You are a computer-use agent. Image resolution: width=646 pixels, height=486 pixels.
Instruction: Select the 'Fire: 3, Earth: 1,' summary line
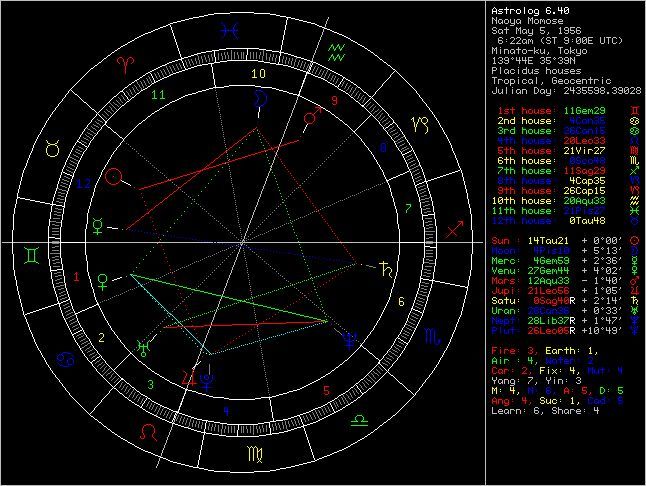545,350
